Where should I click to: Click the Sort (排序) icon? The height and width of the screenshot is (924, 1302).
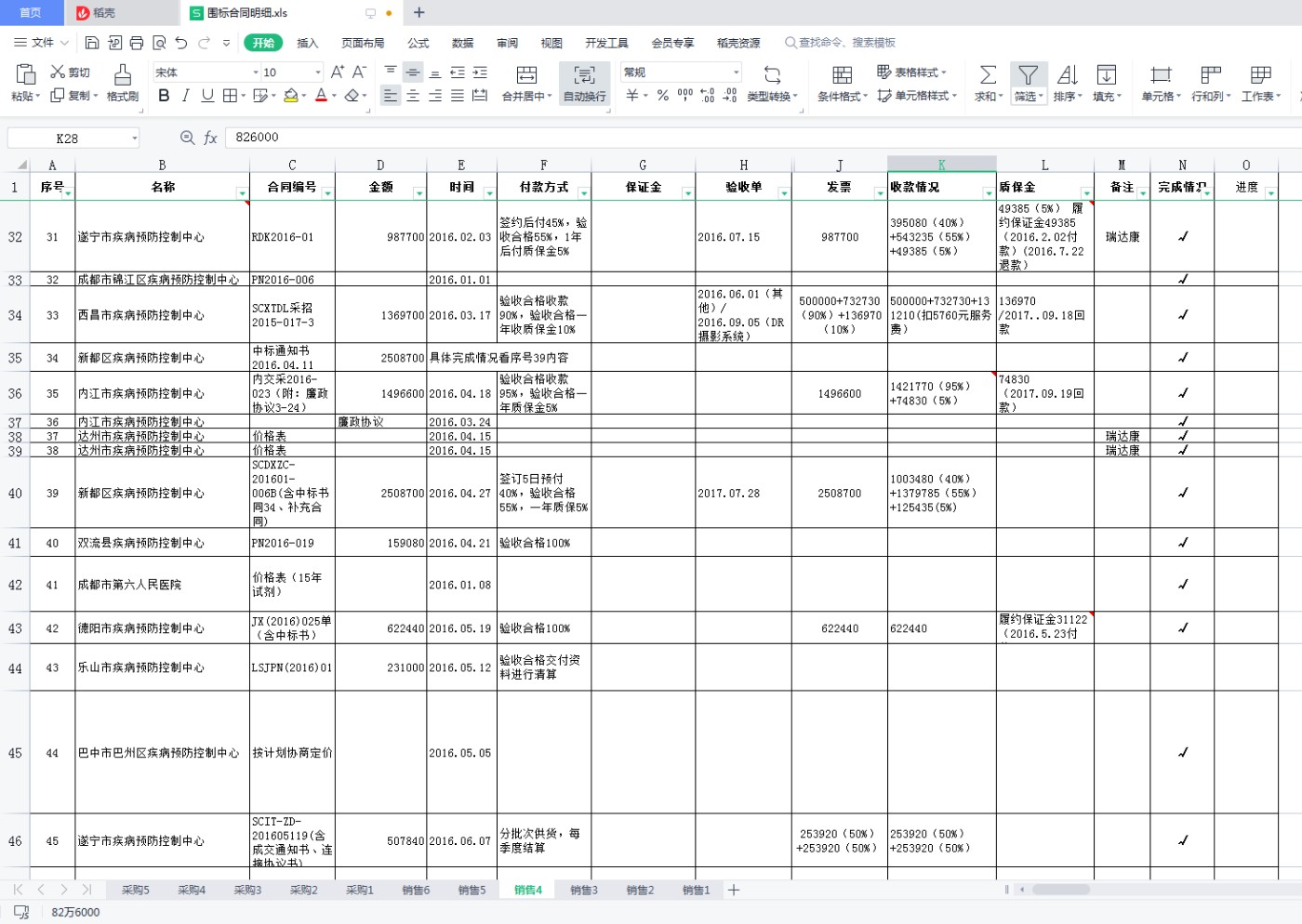point(1067,75)
